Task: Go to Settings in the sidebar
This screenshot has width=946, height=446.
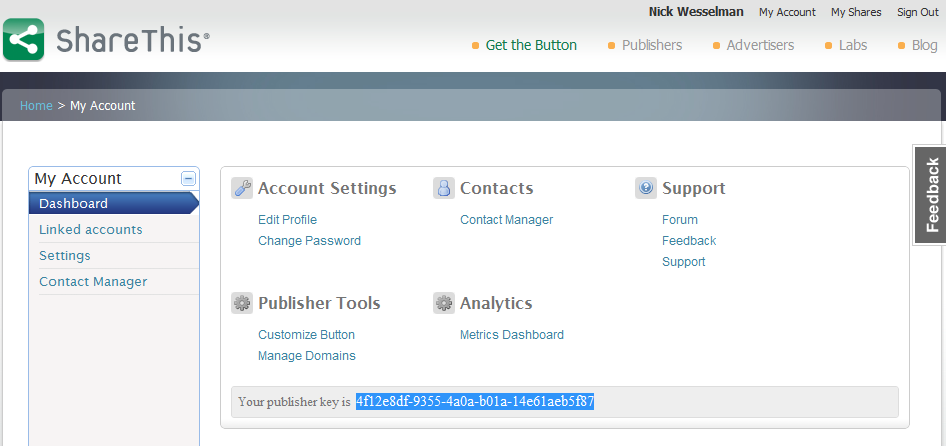Action: point(65,256)
